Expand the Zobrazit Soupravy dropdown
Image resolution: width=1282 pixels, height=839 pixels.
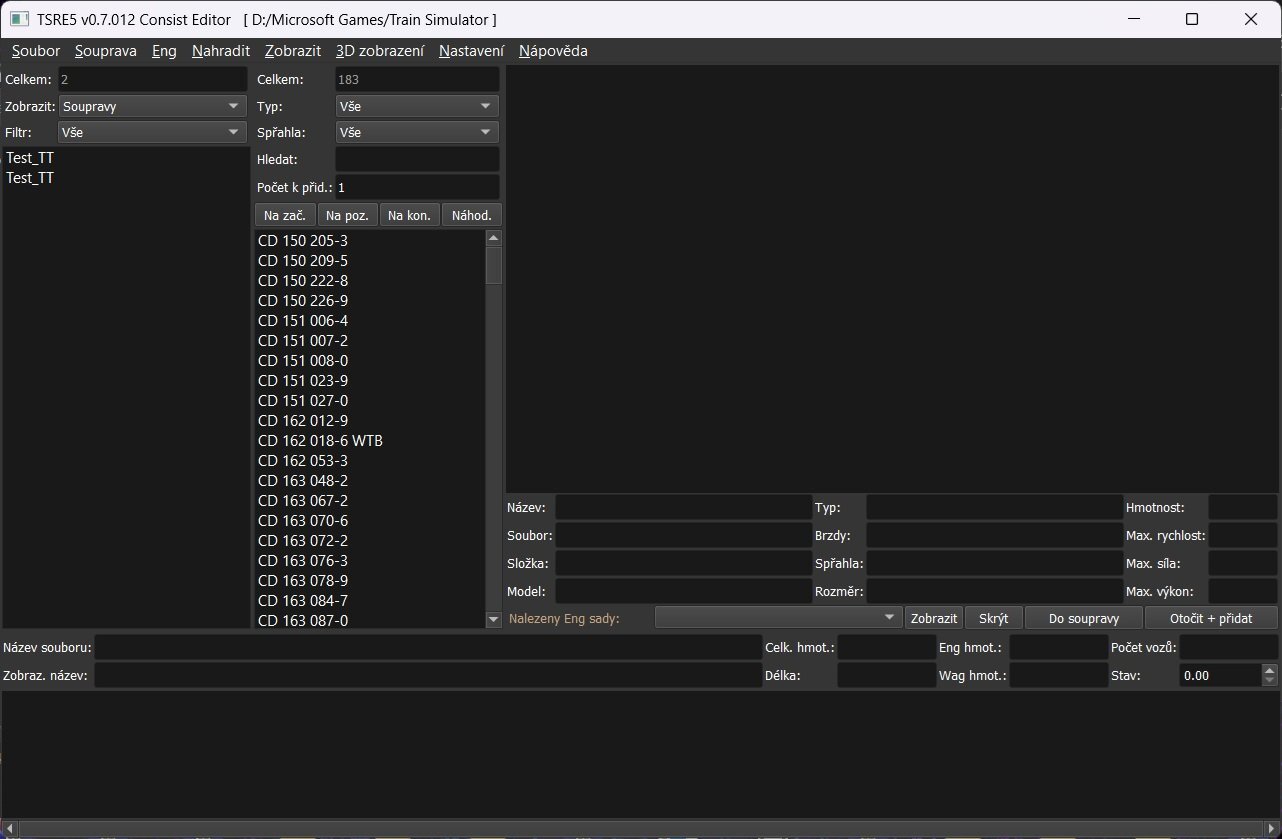(x=152, y=106)
